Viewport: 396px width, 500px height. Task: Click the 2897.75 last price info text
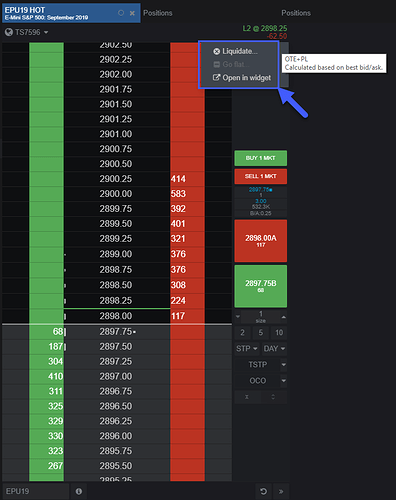point(260,190)
